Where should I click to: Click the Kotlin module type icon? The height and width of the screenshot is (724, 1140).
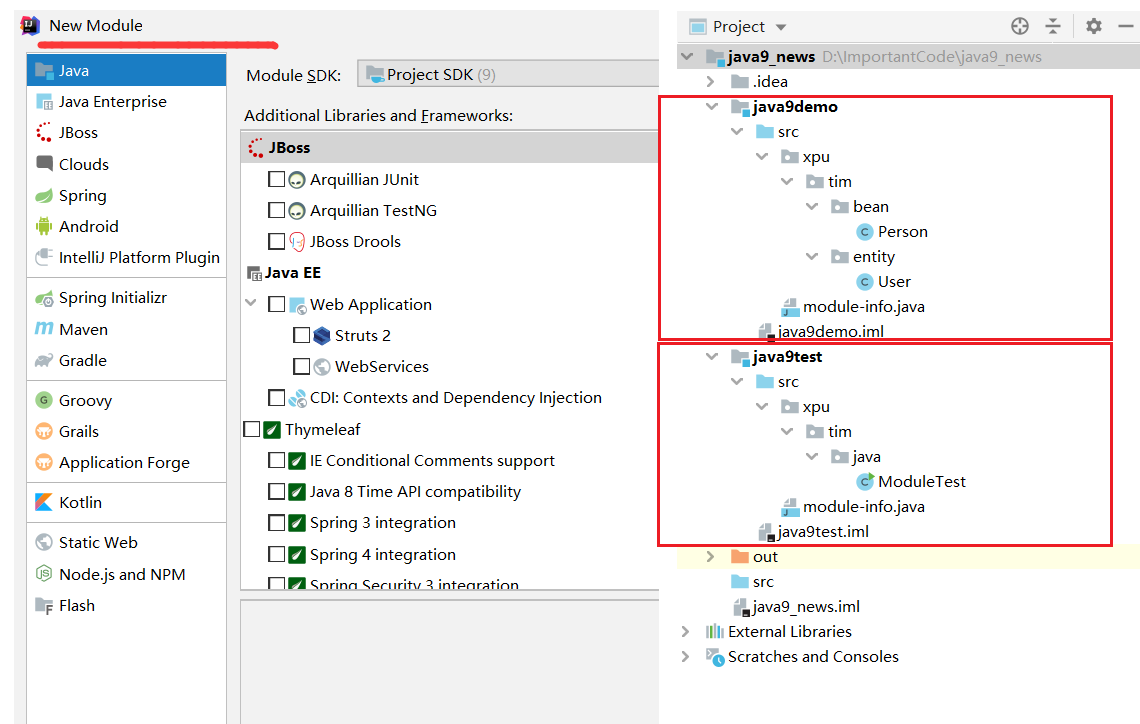click(44, 502)
